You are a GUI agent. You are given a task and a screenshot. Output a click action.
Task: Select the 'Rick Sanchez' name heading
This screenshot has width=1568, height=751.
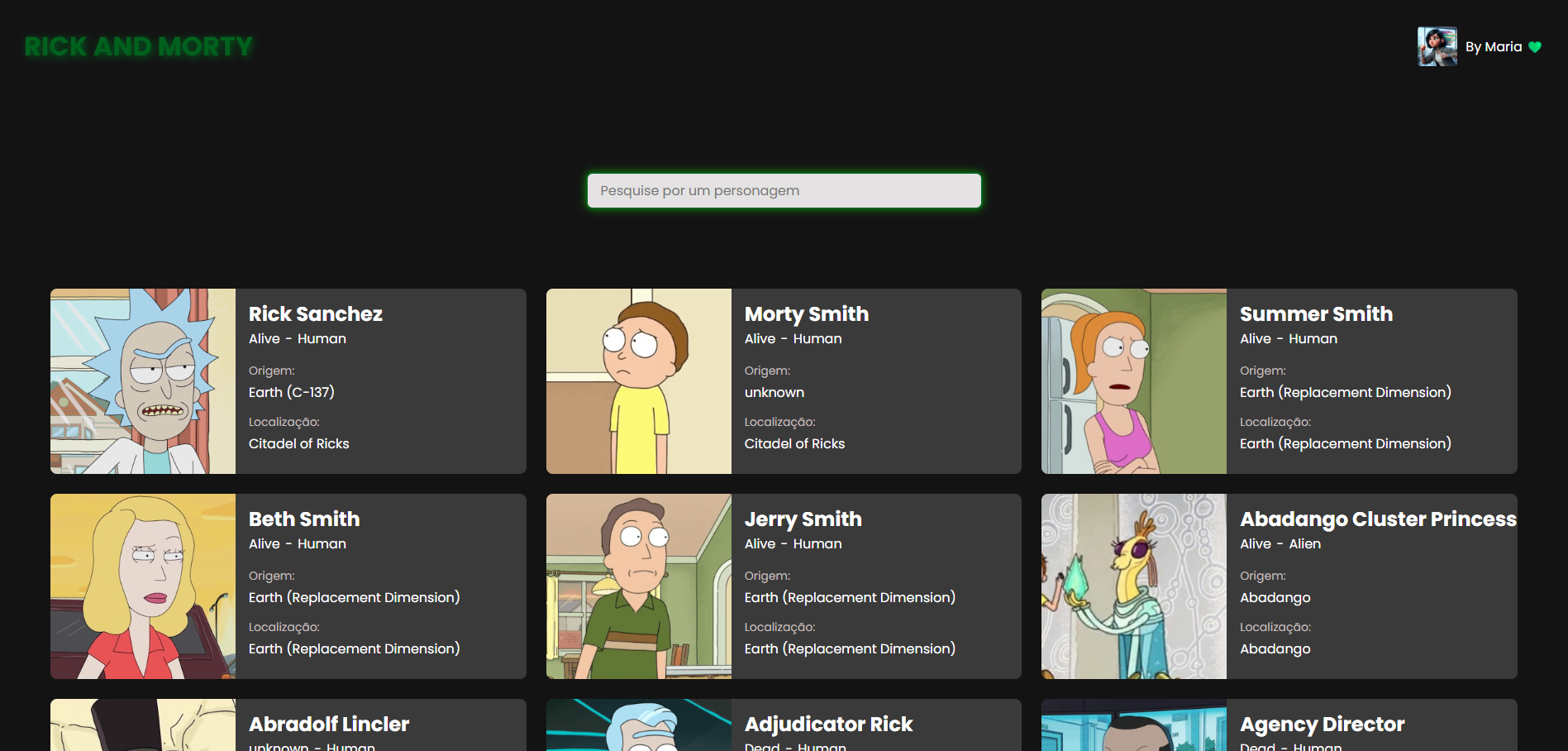click(x=316, y=314)
